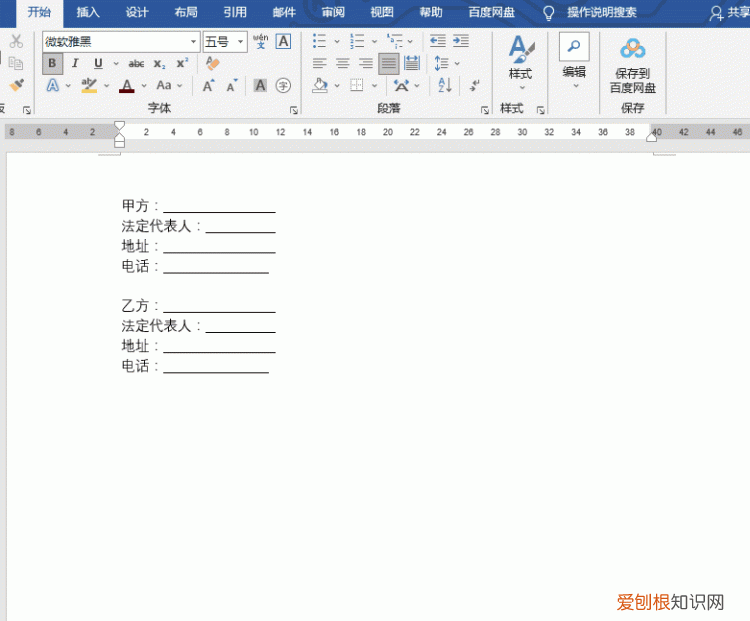
Task: Open the Styles gallery button
Action: (520, 62)
